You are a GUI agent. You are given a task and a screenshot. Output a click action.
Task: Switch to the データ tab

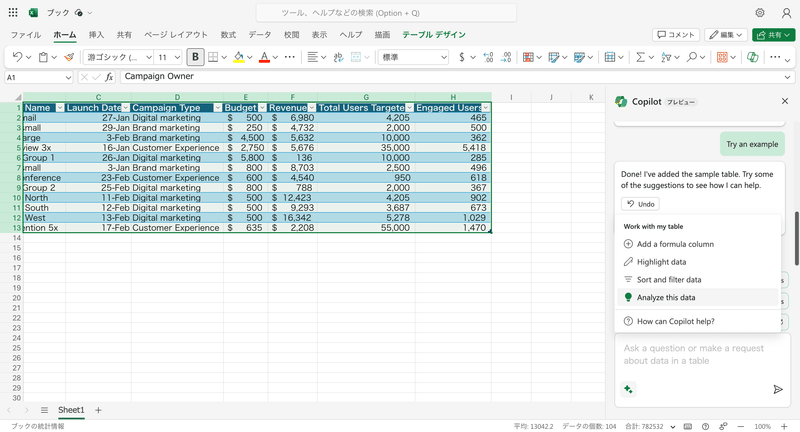point(260,35)
